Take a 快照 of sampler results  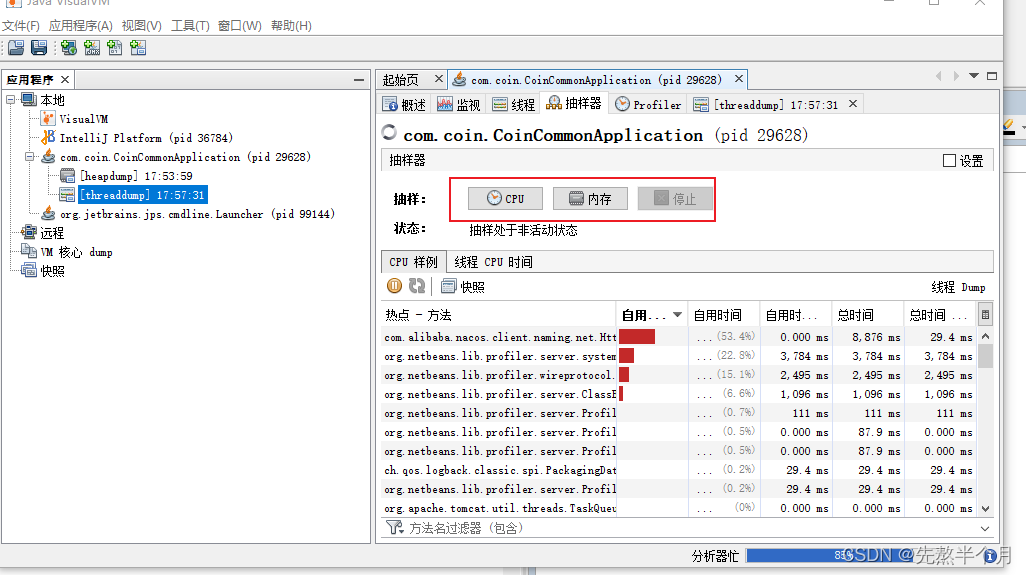(463, 287)
